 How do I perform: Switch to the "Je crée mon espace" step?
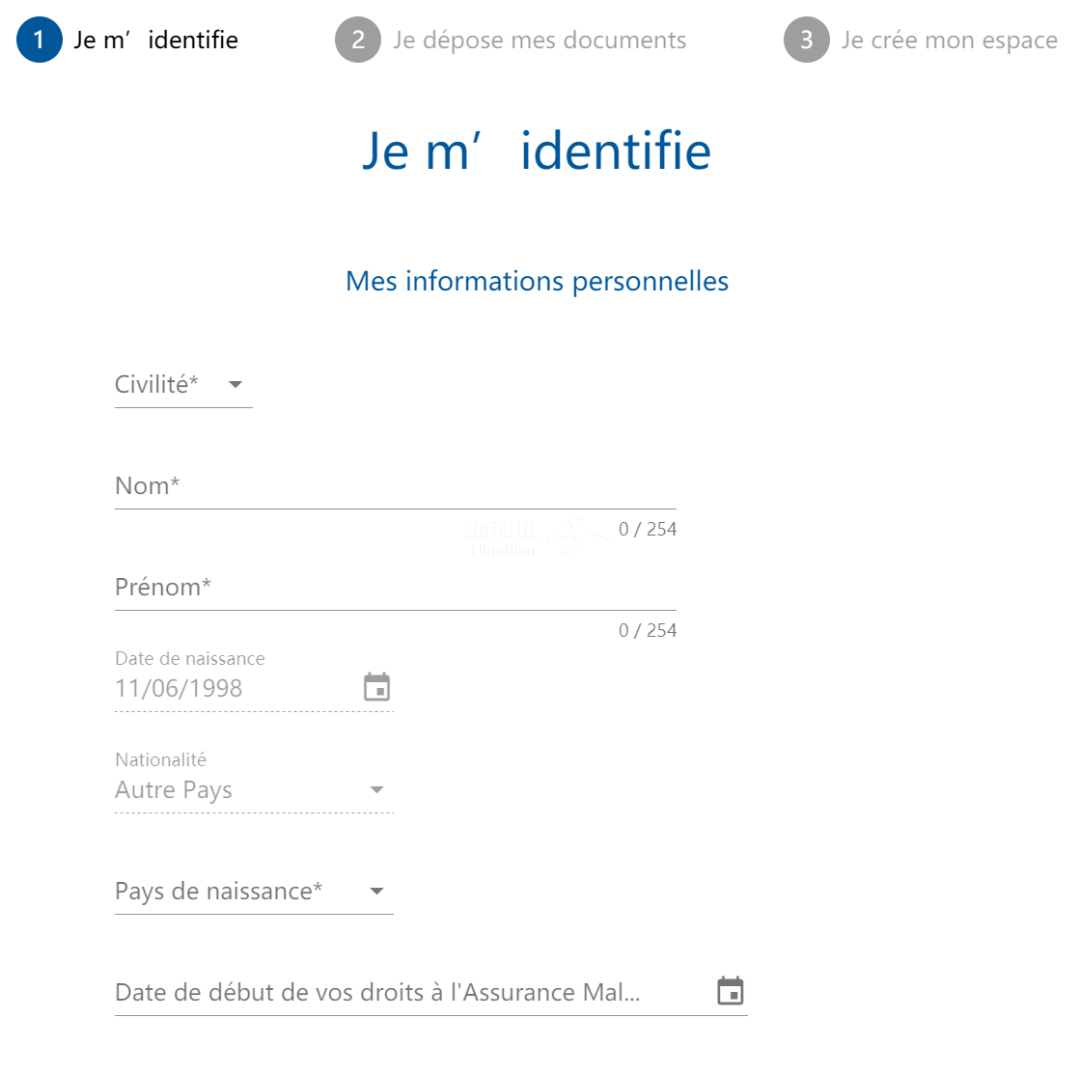click(x=949, y=40)
